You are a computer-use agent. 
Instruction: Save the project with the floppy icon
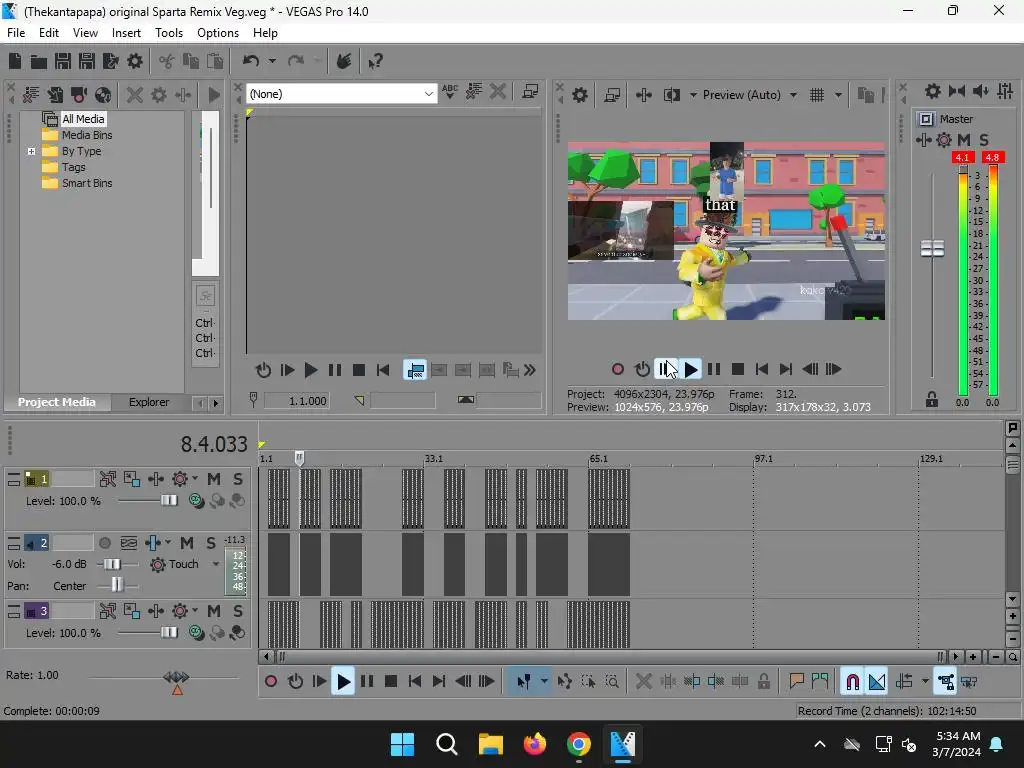(x=63, y=61)
